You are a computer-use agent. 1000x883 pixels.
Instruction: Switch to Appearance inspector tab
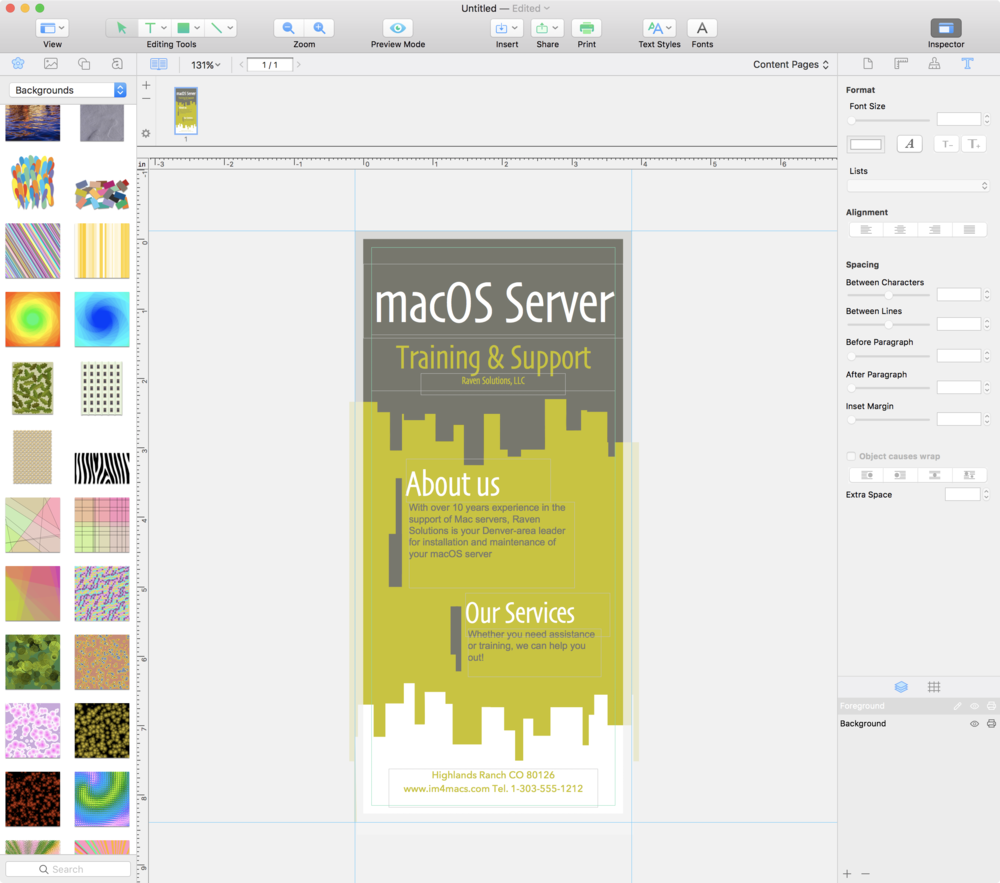934,63
